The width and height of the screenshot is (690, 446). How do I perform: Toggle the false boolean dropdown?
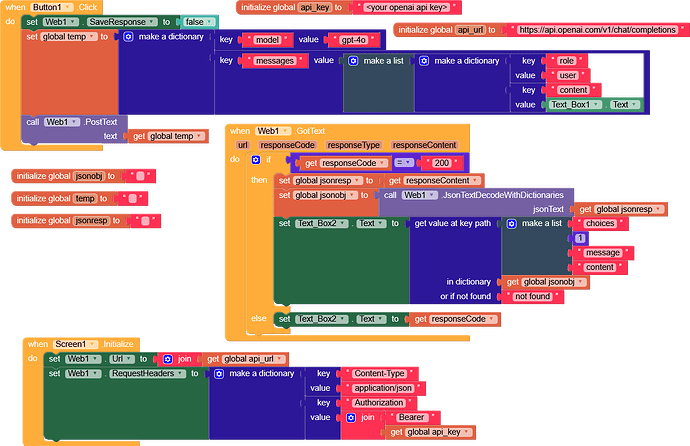[x=199, y=22]
